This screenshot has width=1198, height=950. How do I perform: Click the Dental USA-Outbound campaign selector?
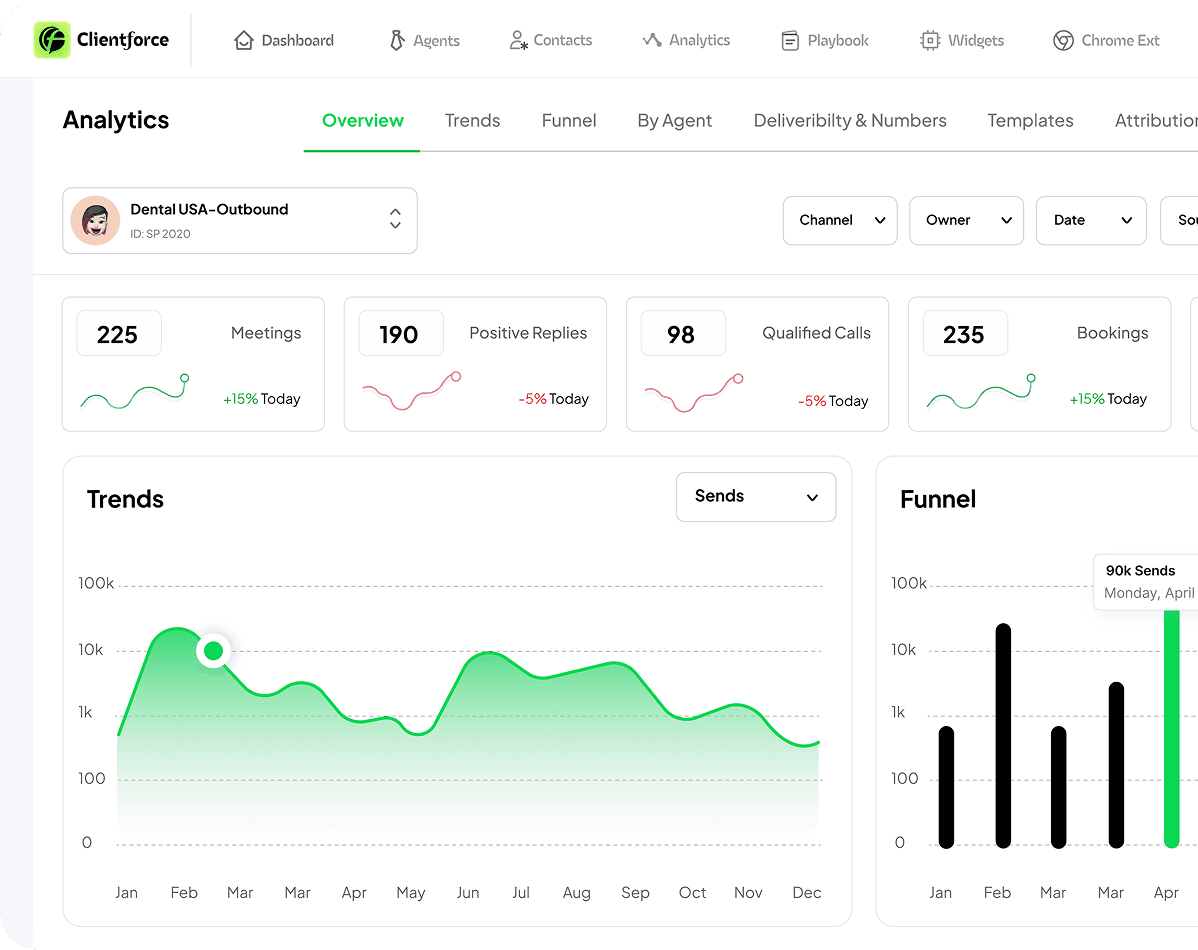coord(240,220)
